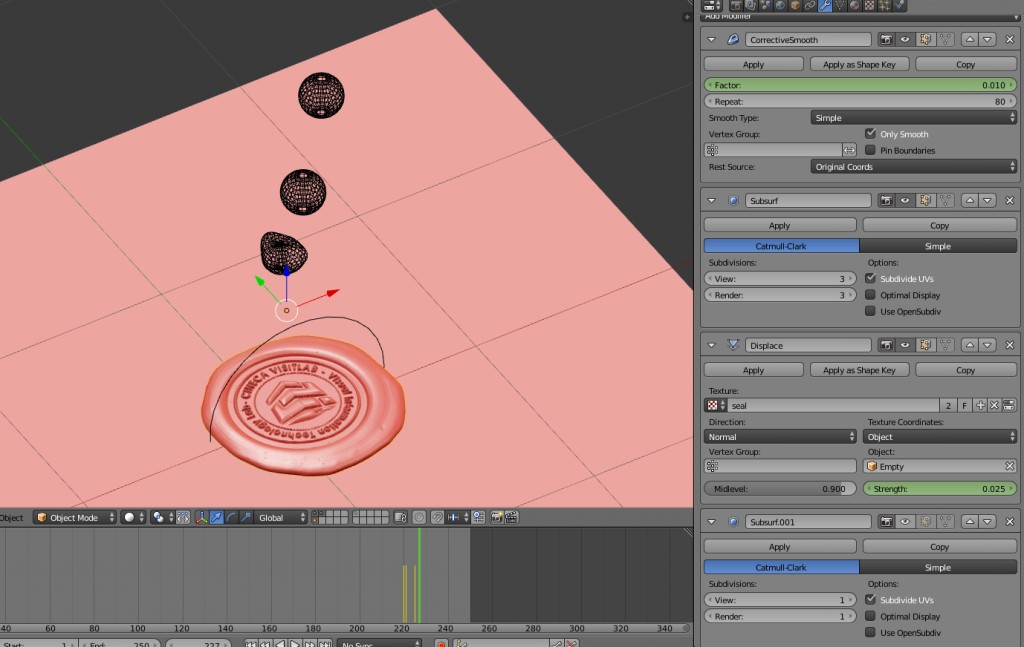Open the Texture properties tab icon
Image resolution: width=1024 pixels, height=647 pixels.
[870, 5]
